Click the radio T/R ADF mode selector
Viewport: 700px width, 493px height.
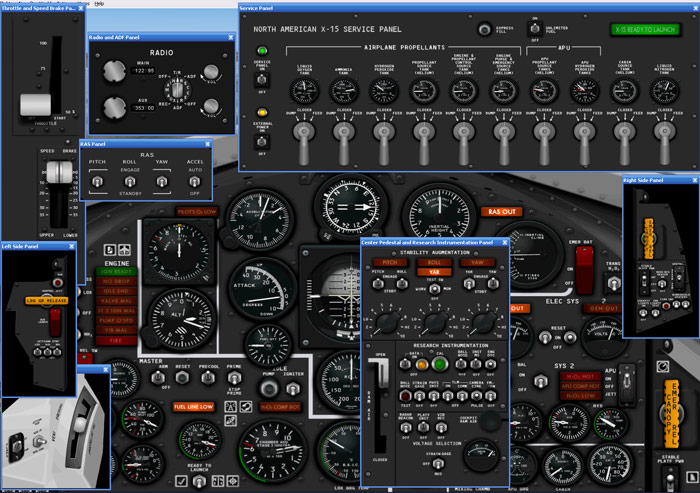[x=177, y=89]
